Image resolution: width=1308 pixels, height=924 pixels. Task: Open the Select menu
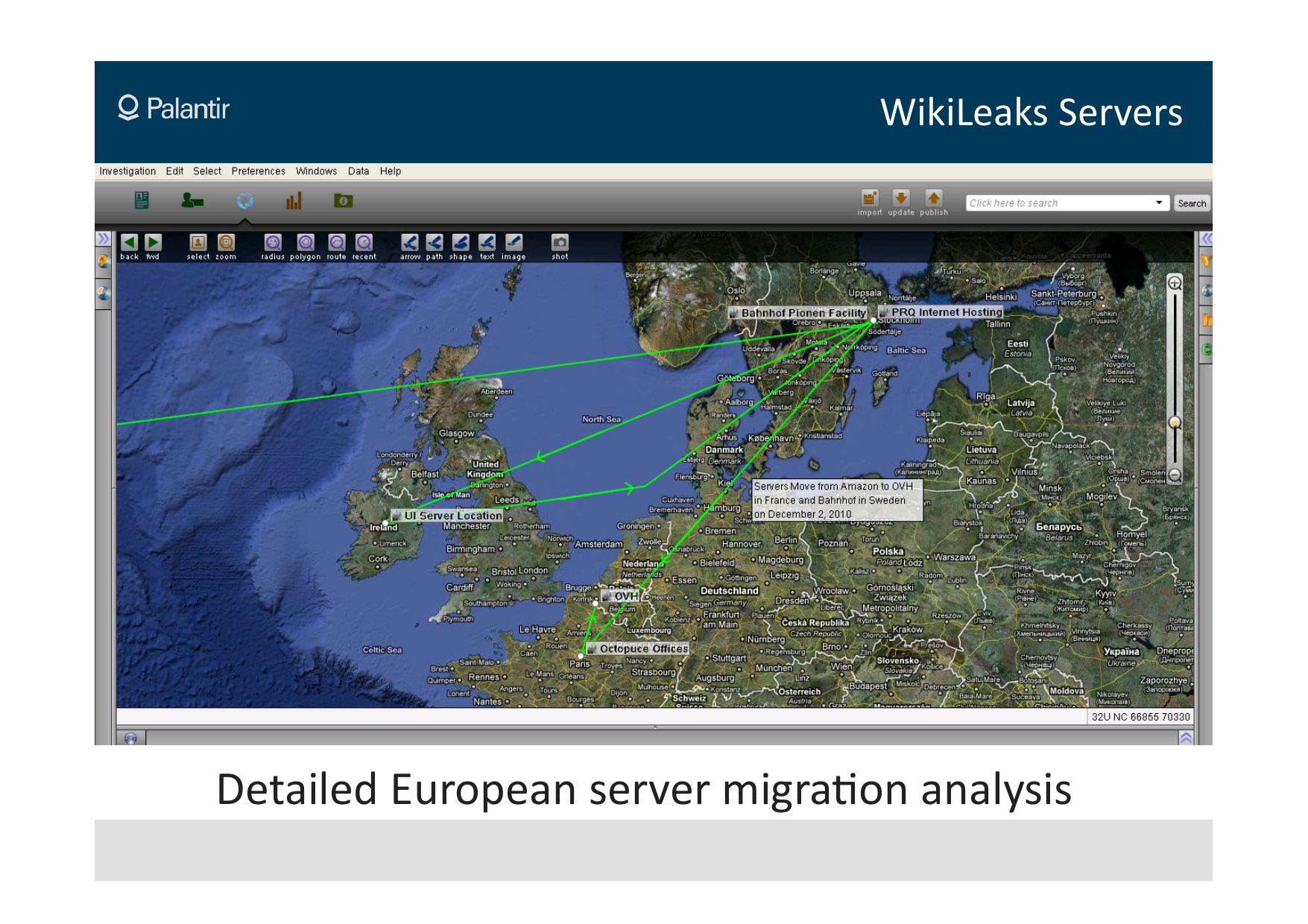[x=207, y=171]
